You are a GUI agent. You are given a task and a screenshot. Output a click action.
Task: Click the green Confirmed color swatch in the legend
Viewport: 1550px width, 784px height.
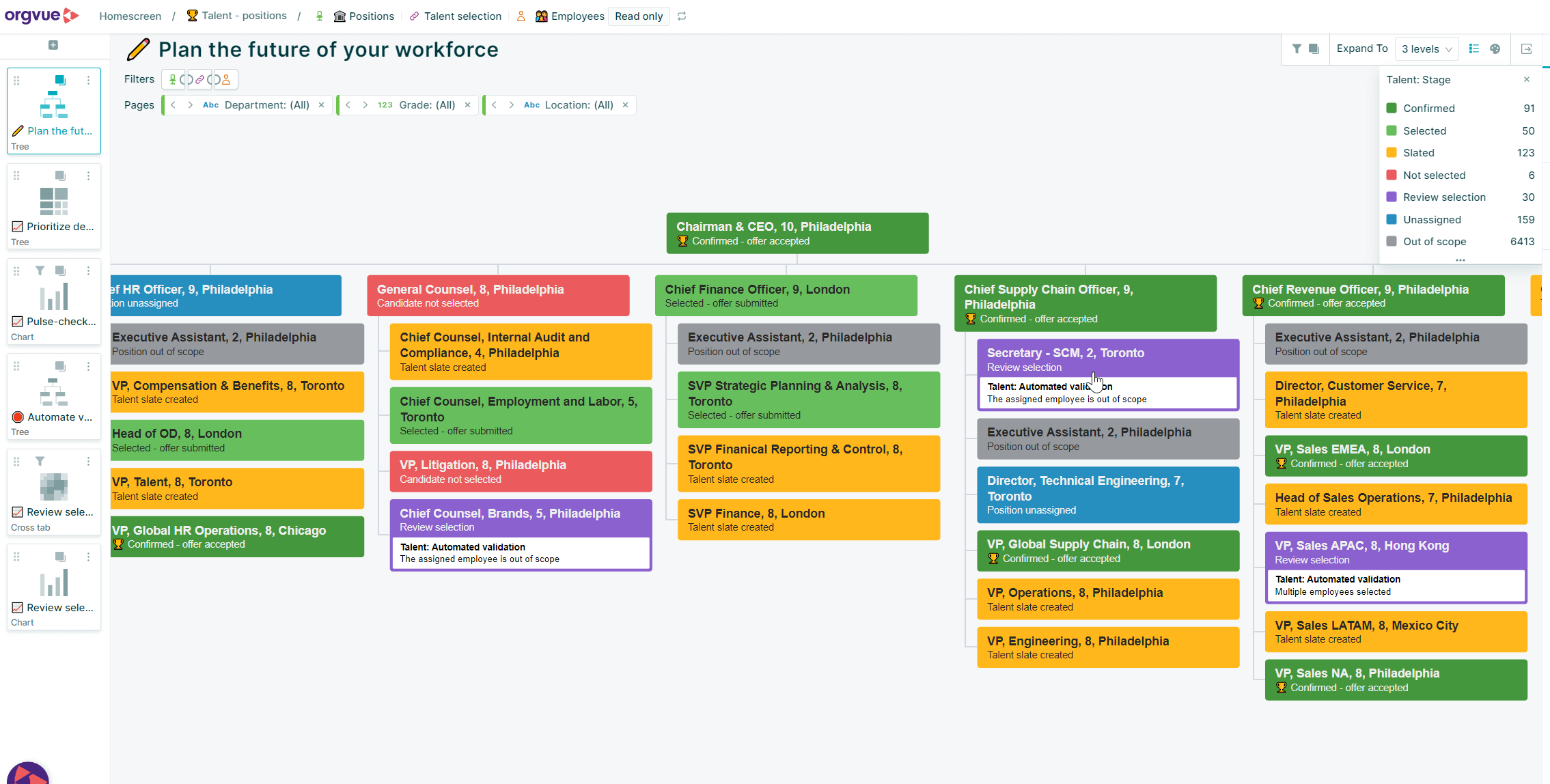pos(1391,108)
